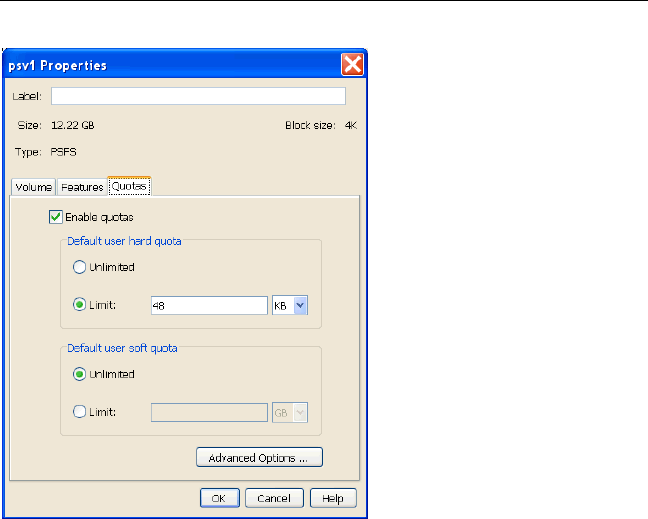Click the soft quota limit input field
This screenshot has width=648, height=519.
point(209,412)
